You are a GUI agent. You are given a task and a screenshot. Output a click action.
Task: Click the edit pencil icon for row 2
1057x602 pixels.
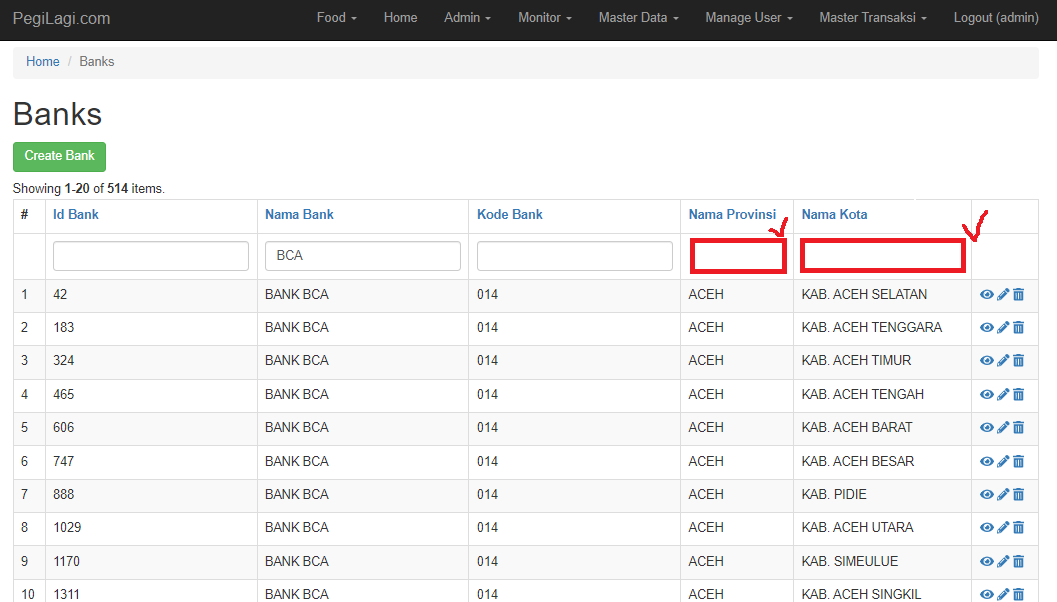tap(1003, 328)
